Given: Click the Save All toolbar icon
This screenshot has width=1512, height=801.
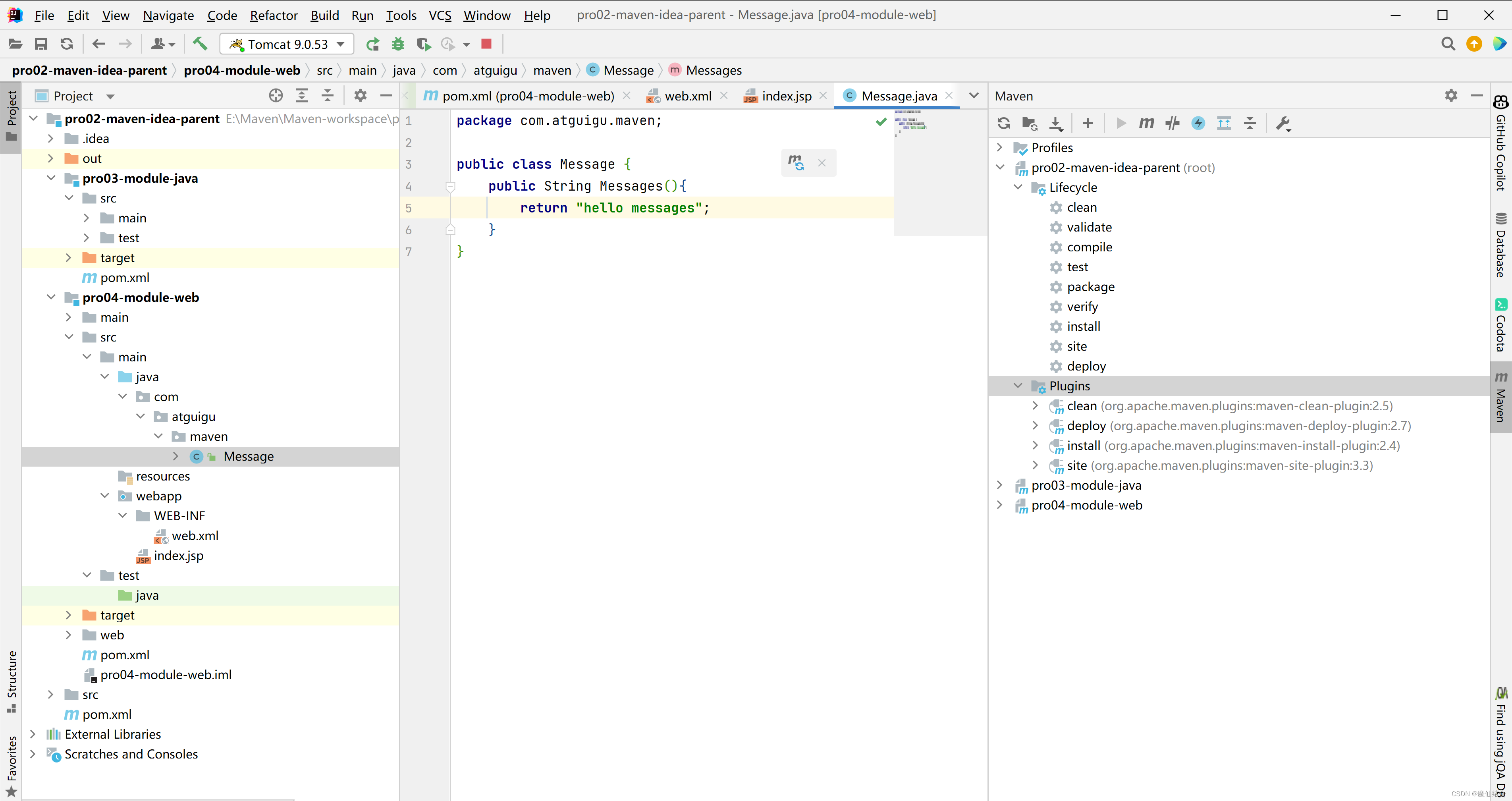Looking at the screenshot, I should (x=41, y=44).
